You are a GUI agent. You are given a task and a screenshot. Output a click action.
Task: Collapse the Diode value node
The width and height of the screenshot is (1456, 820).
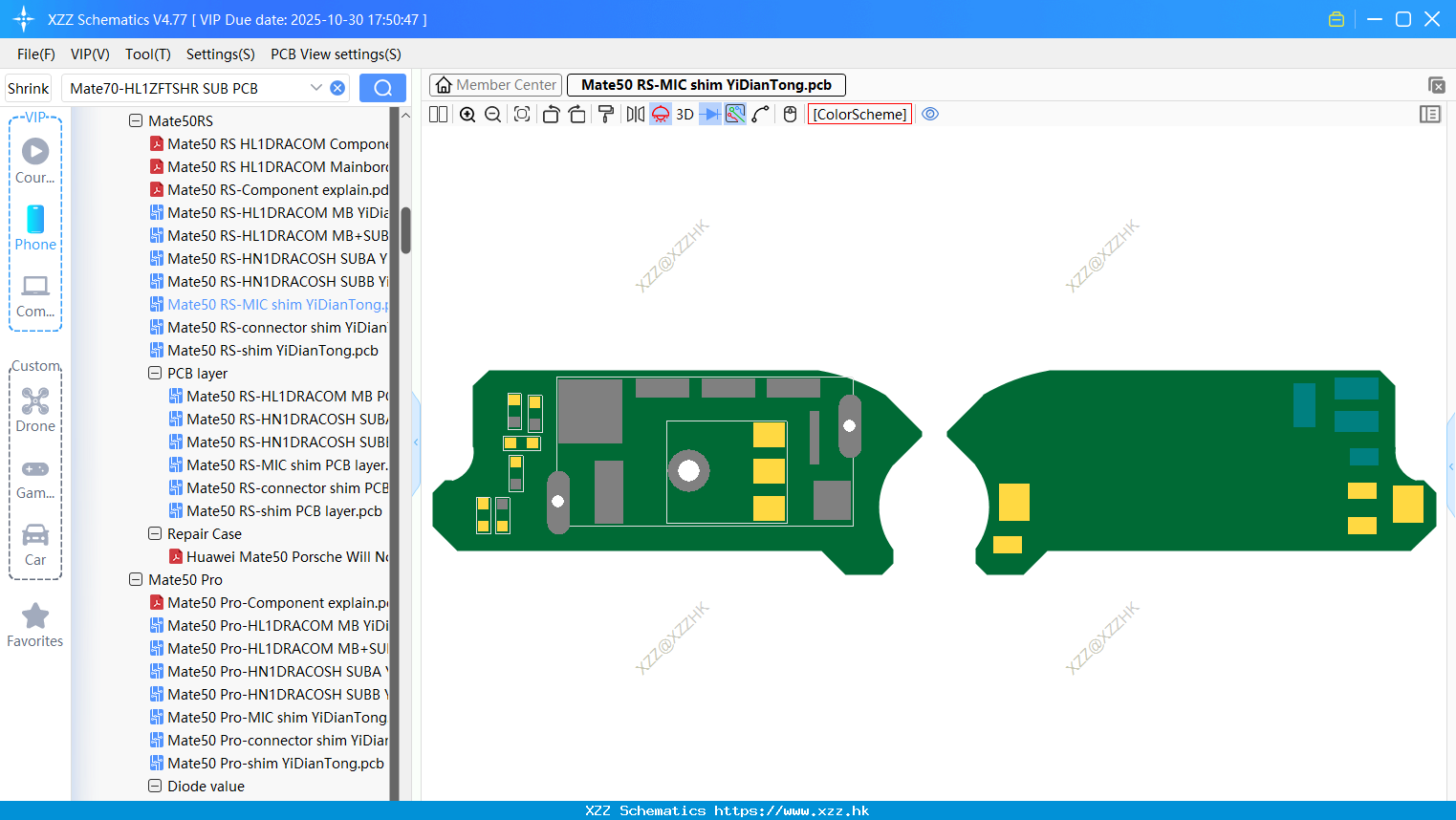155,787
